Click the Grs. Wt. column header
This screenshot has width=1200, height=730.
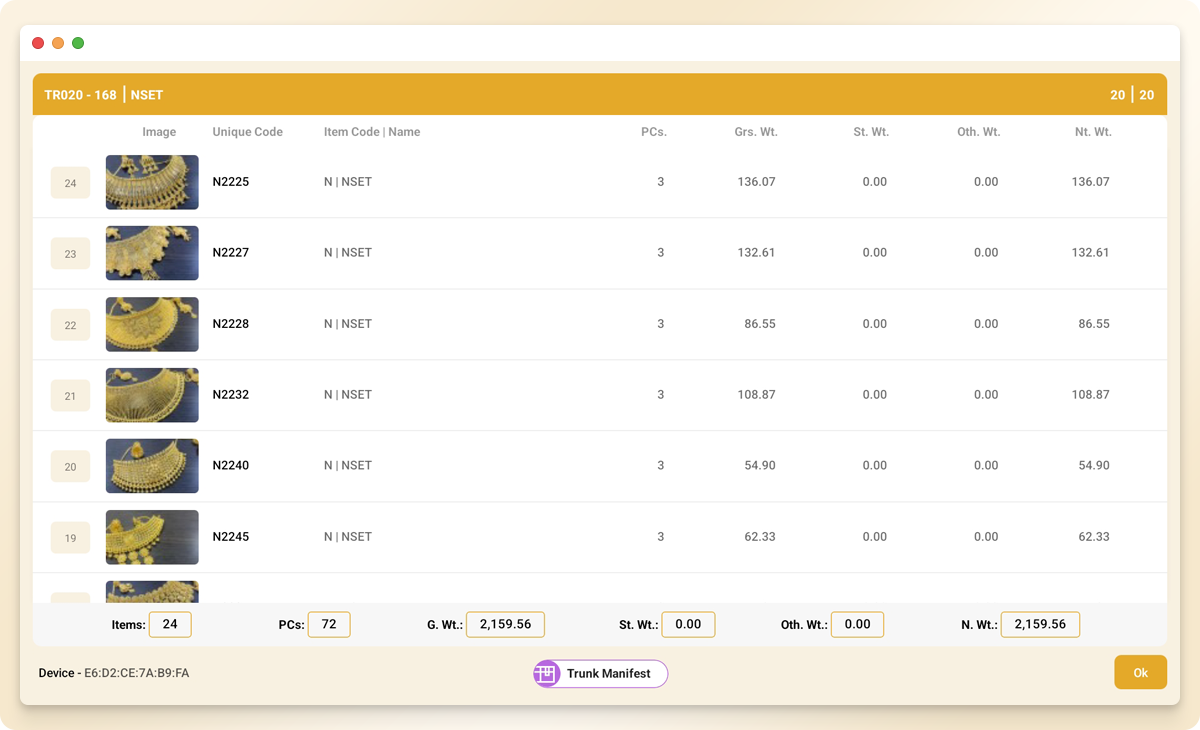click(x=754, y=132)
